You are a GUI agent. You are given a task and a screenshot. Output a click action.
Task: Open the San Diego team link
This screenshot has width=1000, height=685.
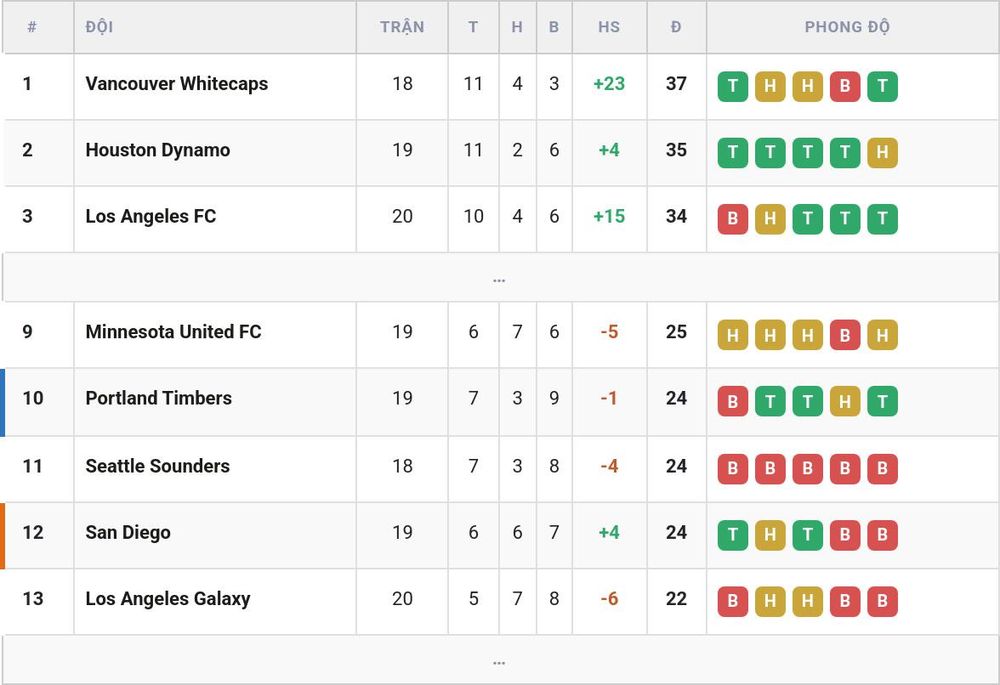click(x=128, y=533)
